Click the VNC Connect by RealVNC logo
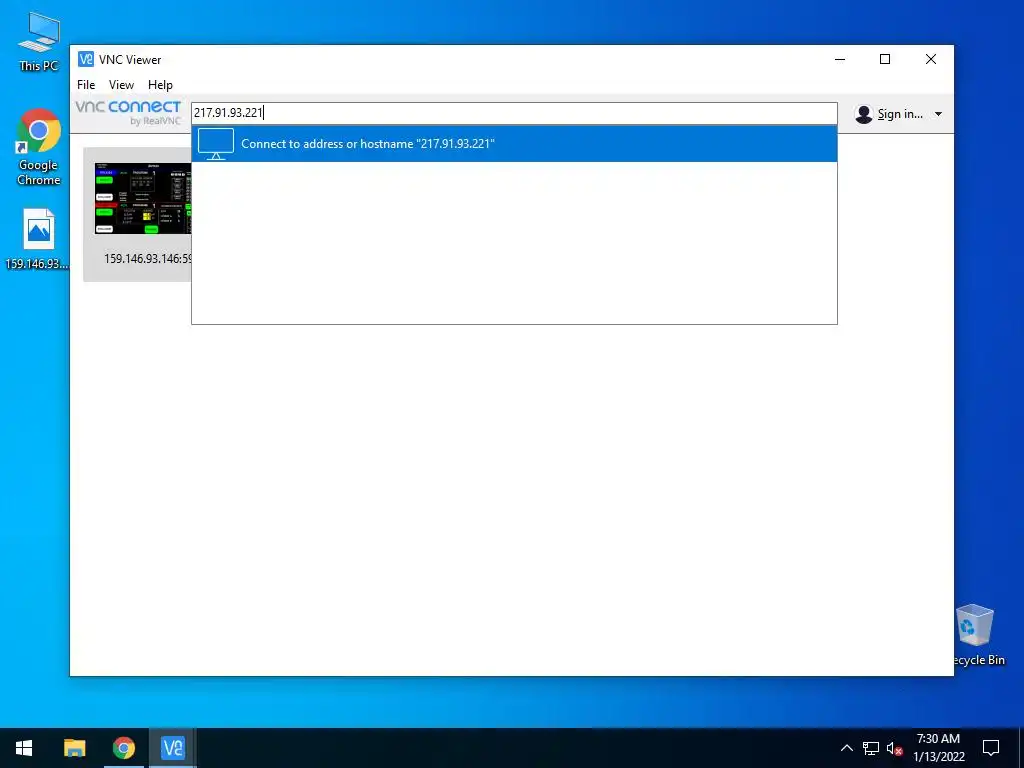 click(128, 112)
